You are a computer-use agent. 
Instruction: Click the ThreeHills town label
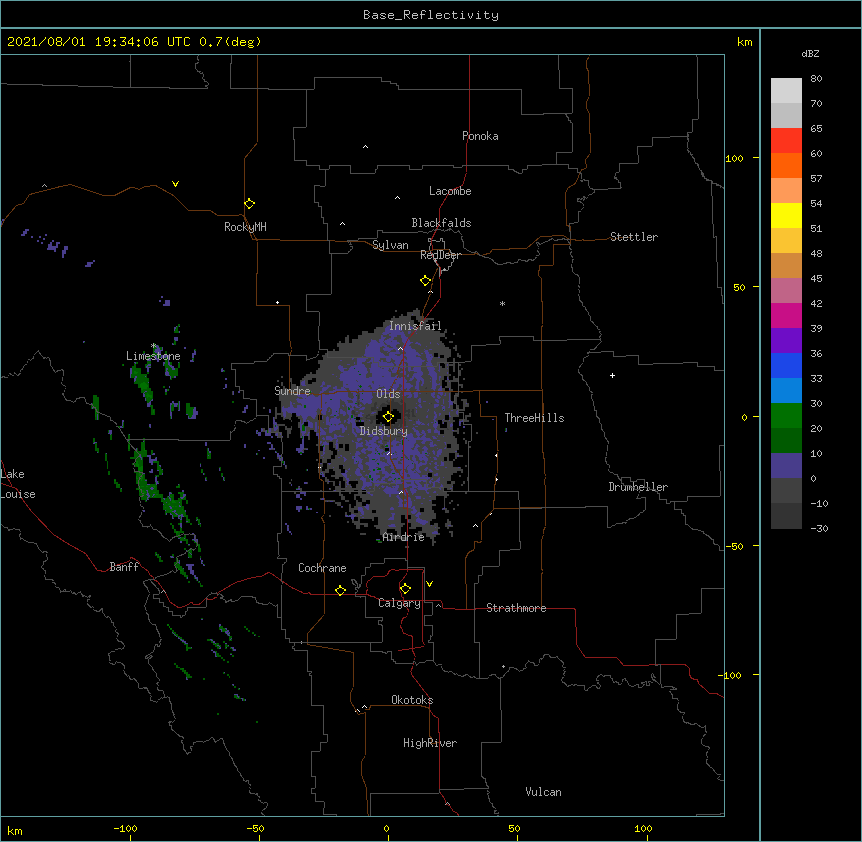(534, 418)
